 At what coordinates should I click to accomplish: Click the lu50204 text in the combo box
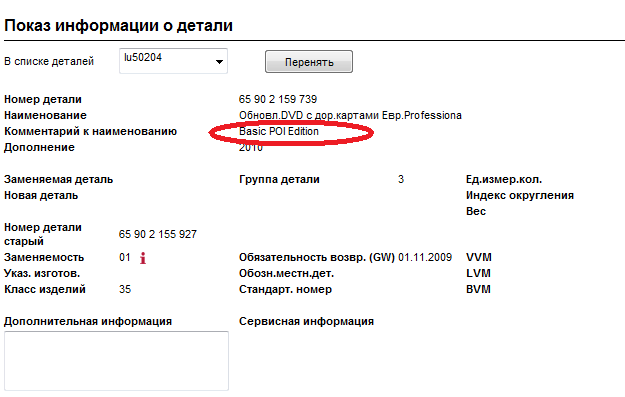tap(143, 57)
